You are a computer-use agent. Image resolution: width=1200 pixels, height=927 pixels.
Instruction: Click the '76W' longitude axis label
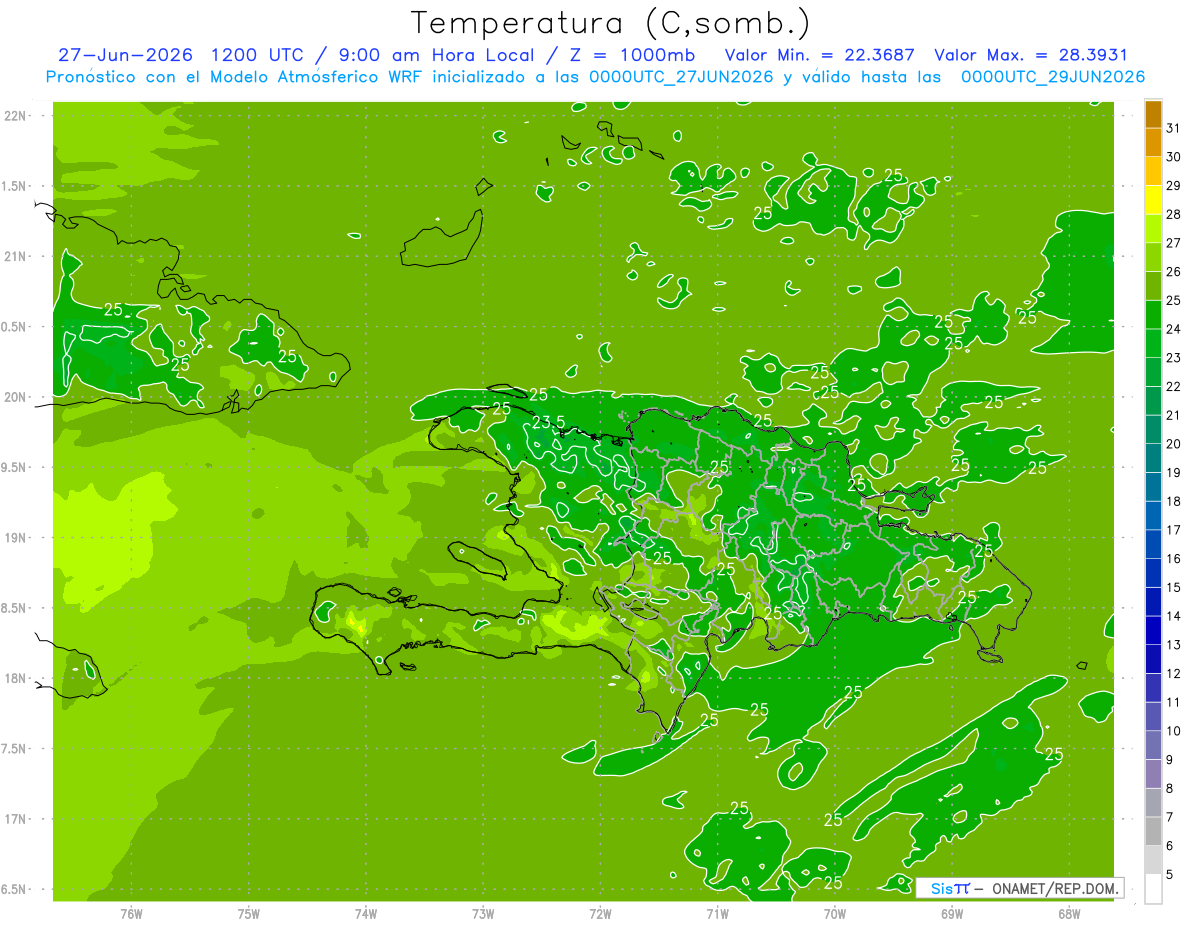point(131,913)
